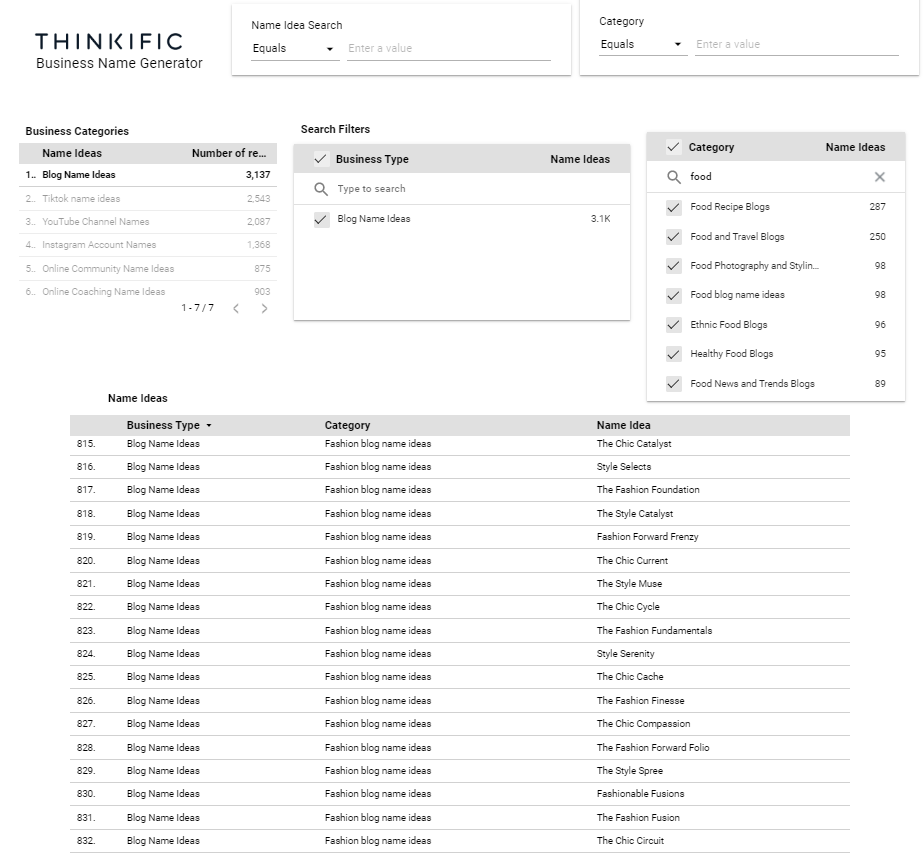The height and width of the screenshot is (854, 923).
Task: Open Name Idea Search Equals dropdown
Action: click(295, 49)
